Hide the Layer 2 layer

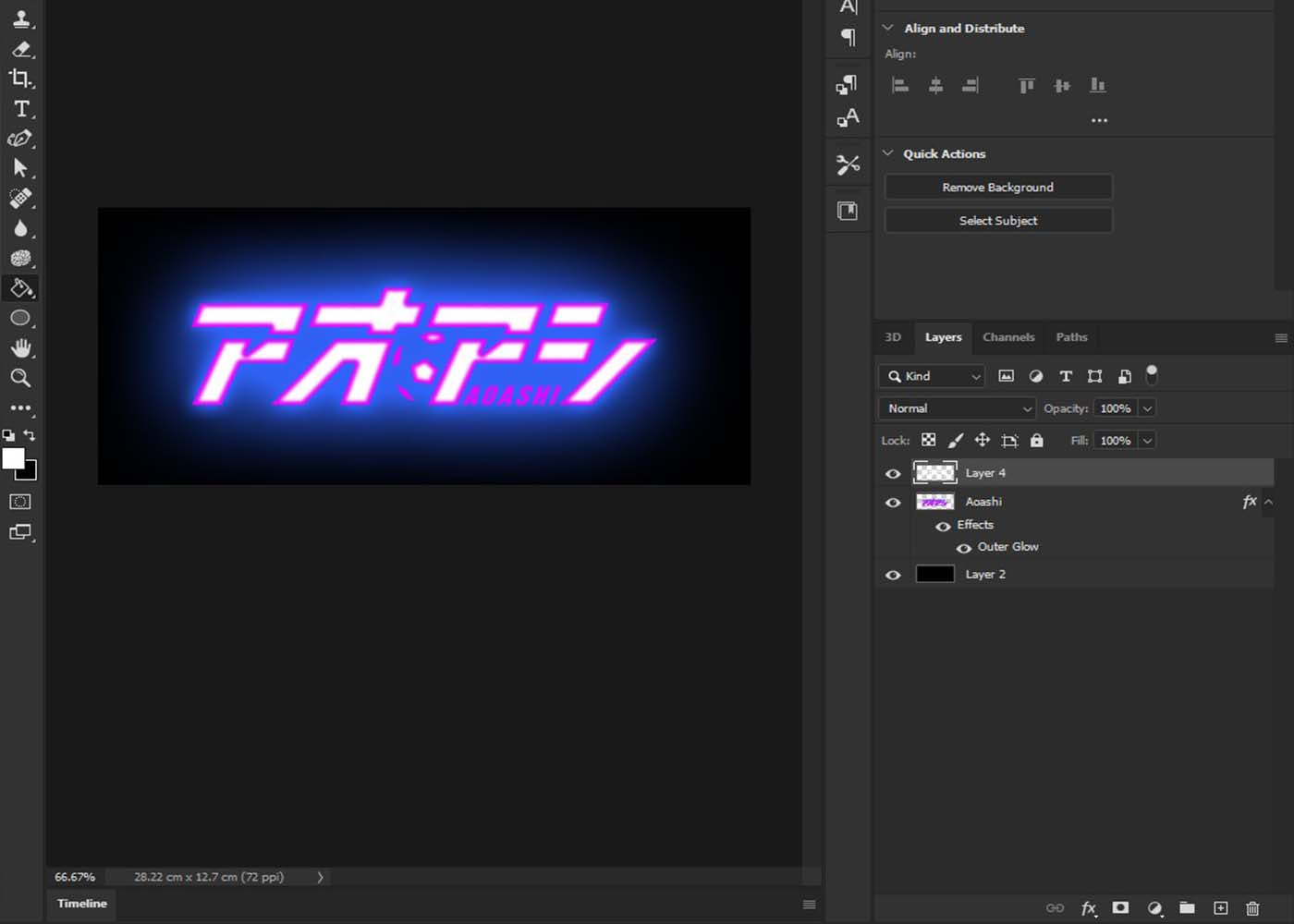[x=893, y=575]
